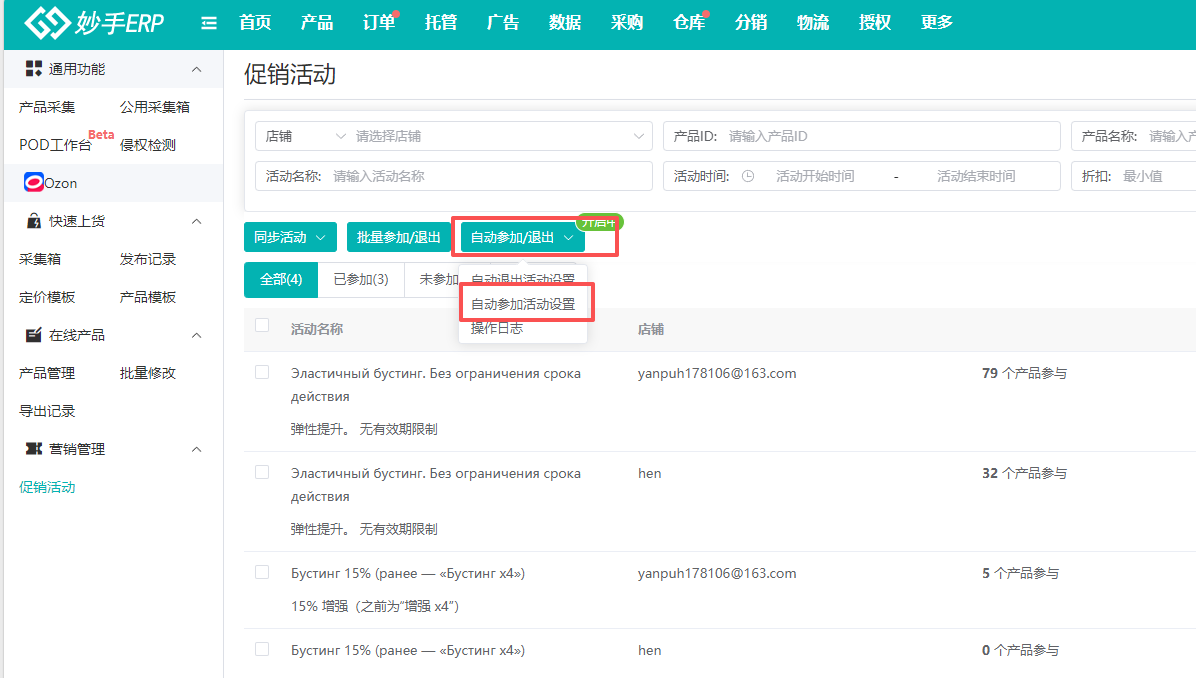Collapse the 通用功能 sidebar section
The height and width of the screenshot is (678, 1196).
coord(196,69)
